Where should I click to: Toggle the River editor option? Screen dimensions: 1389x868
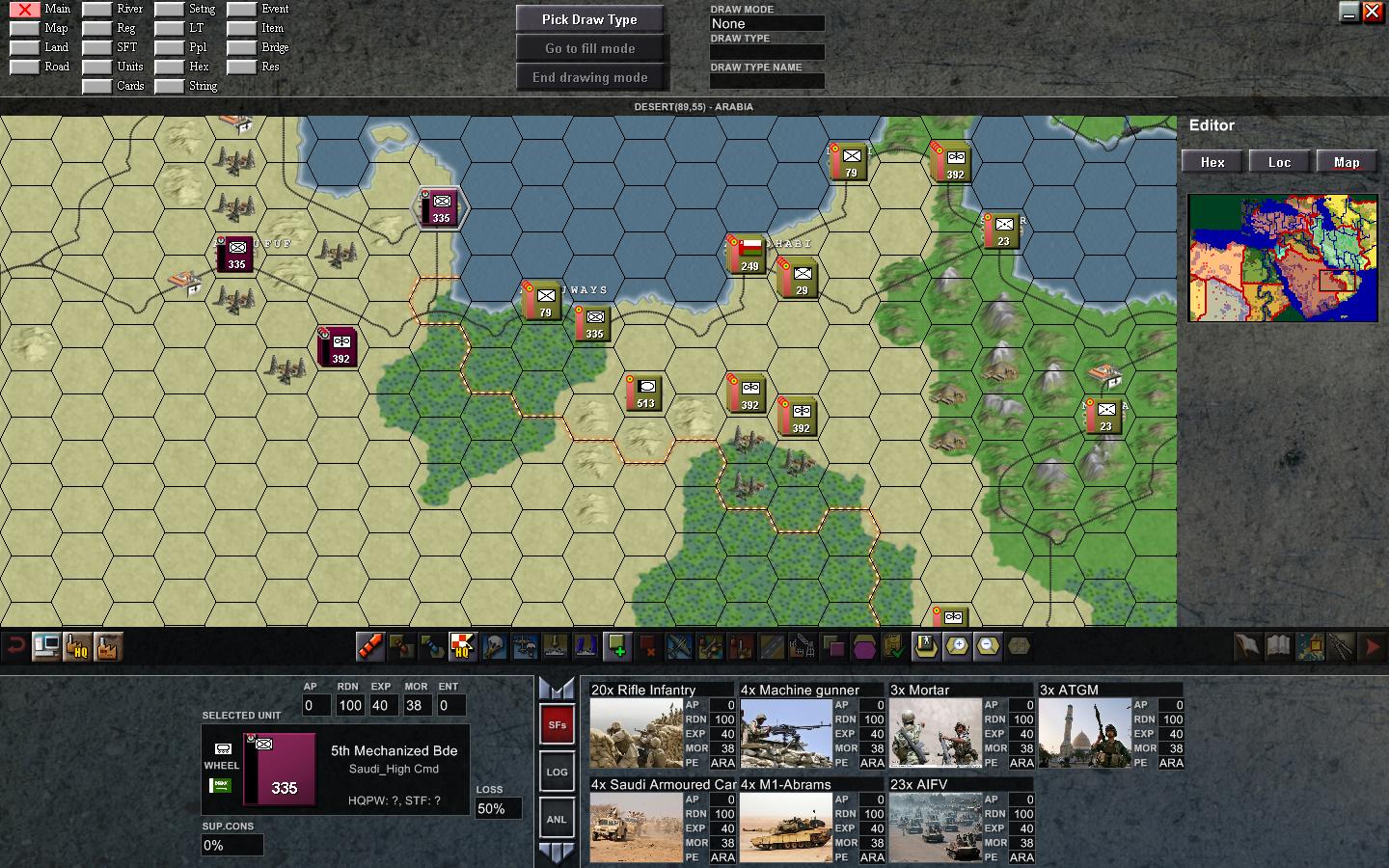(x=97, y=10)
